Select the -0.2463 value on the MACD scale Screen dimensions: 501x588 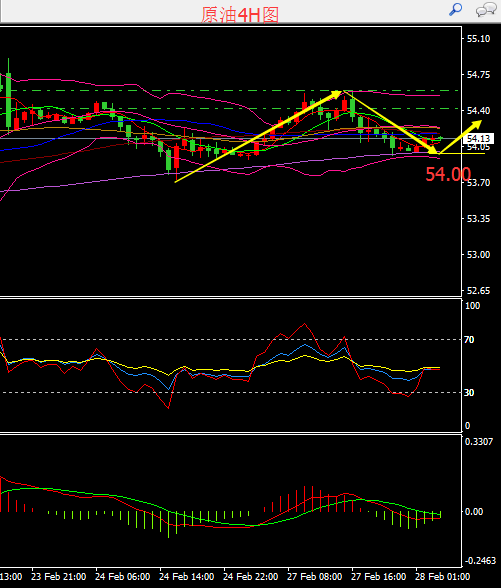pos(480,561)
